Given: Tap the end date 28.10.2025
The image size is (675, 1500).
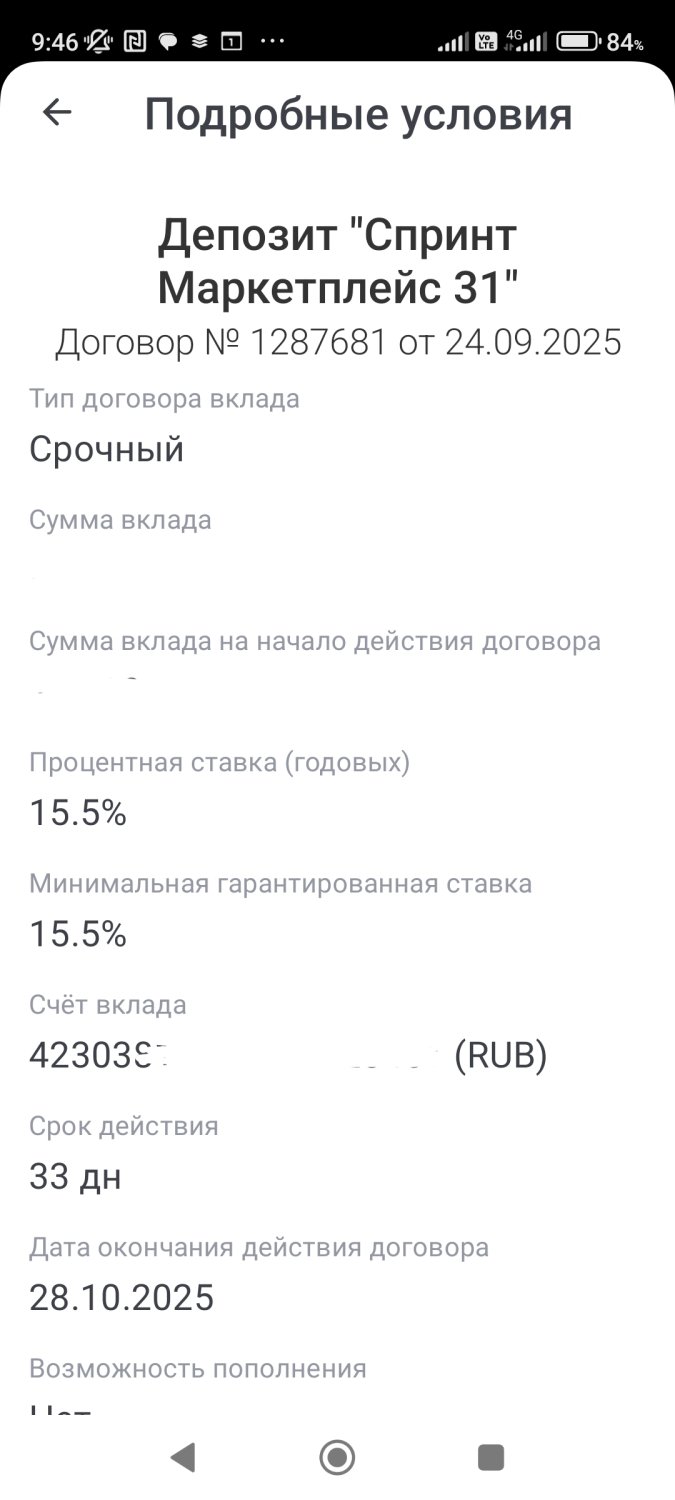Looking at the screenshot, I should pos(122,1298).
